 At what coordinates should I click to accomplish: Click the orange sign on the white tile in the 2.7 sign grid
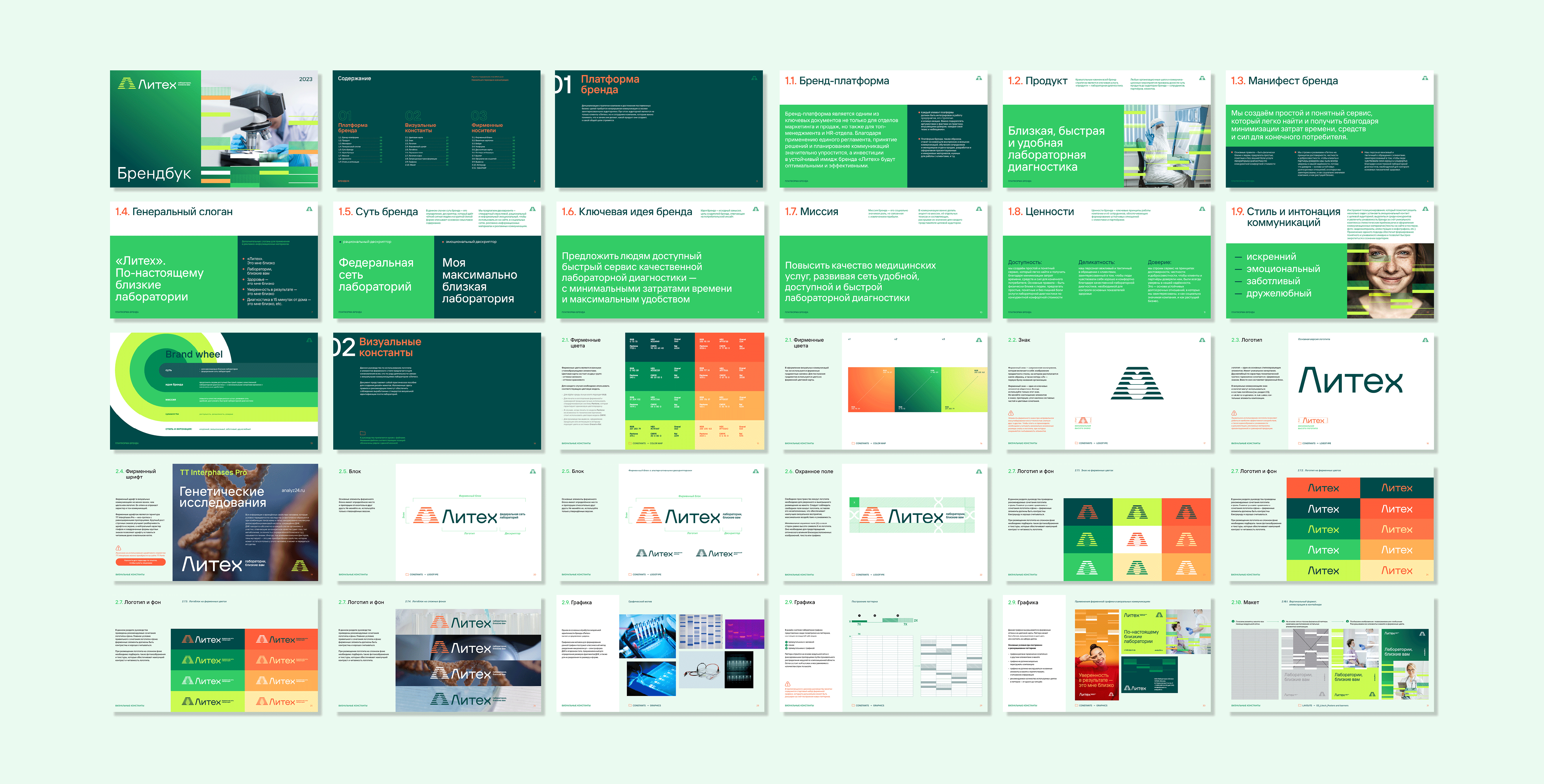coord(1137,539)
